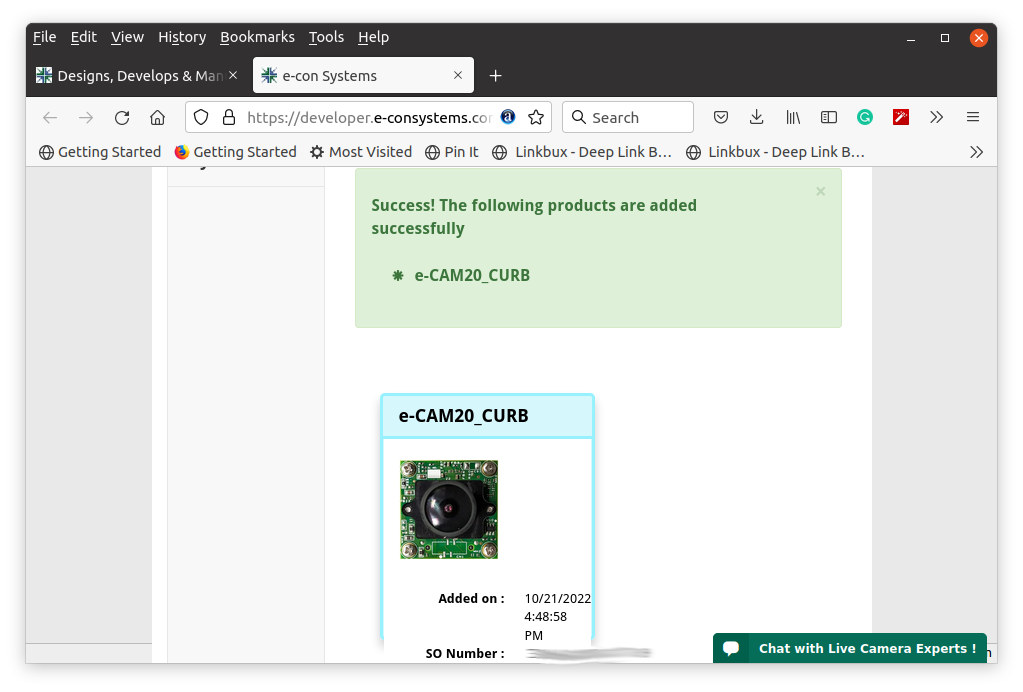The height and width of the screenshot is (692, 1023).
Task: Go to the Firefox home page
Action: 157,117
